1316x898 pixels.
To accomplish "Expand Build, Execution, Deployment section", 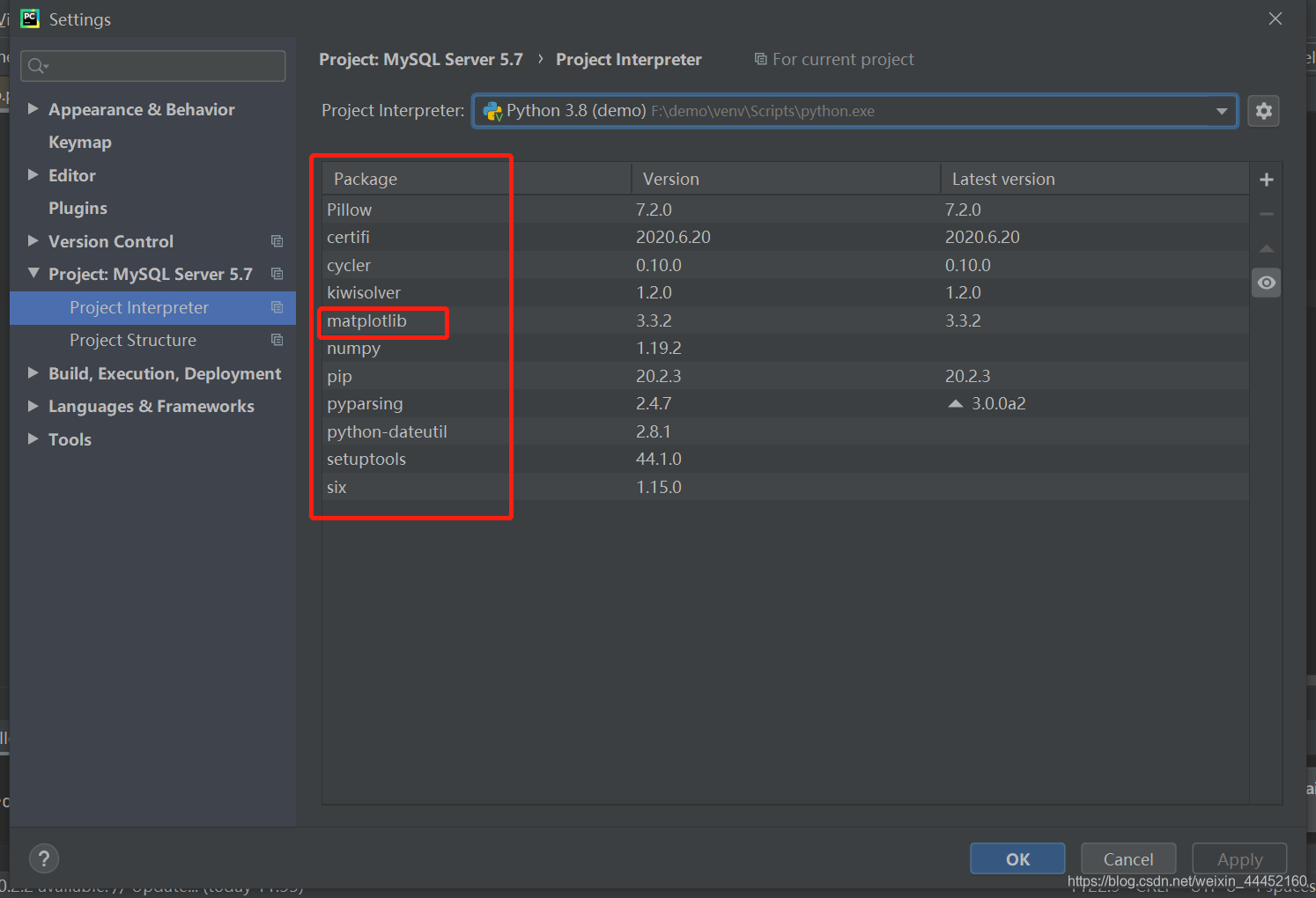I will point(33,372).
